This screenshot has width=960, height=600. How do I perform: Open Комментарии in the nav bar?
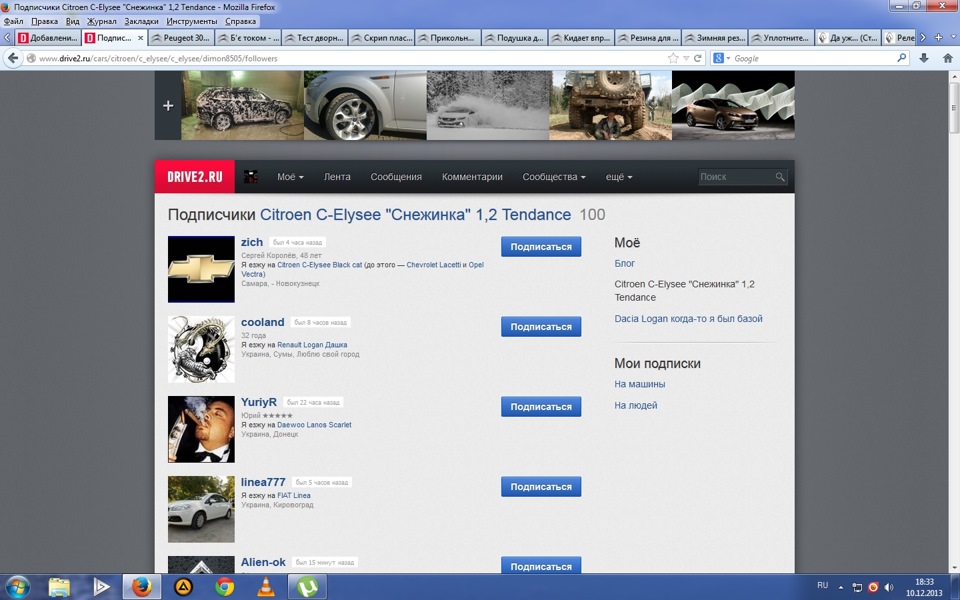point(472,177)
